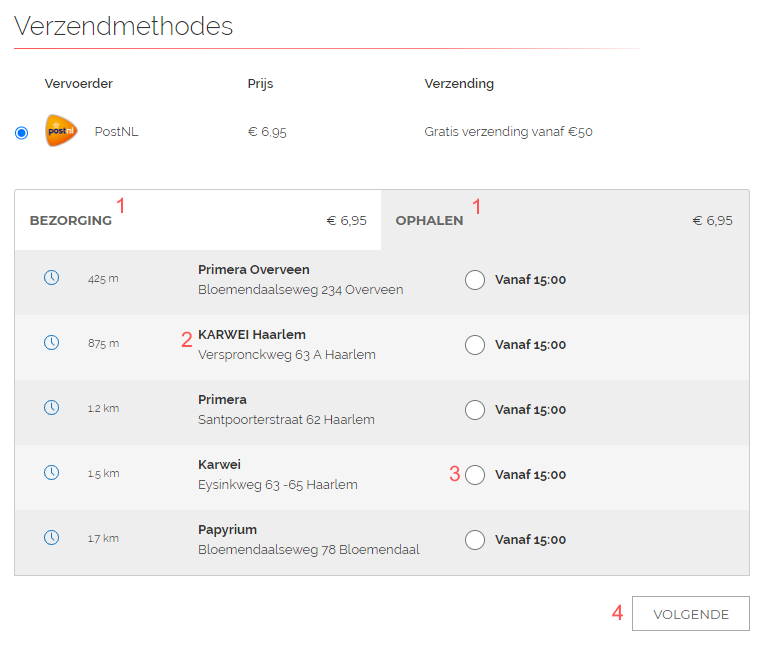Click the Primera Overveen location name
Screen dimensions: 764x646
coord(253,269)
